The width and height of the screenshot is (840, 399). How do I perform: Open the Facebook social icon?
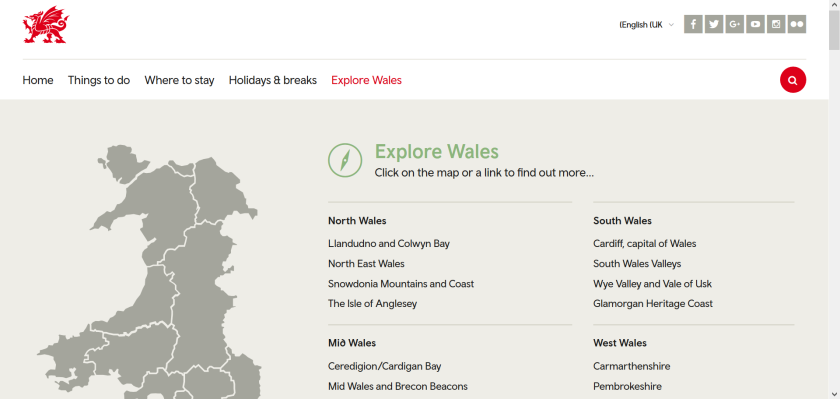pos(693,24)
